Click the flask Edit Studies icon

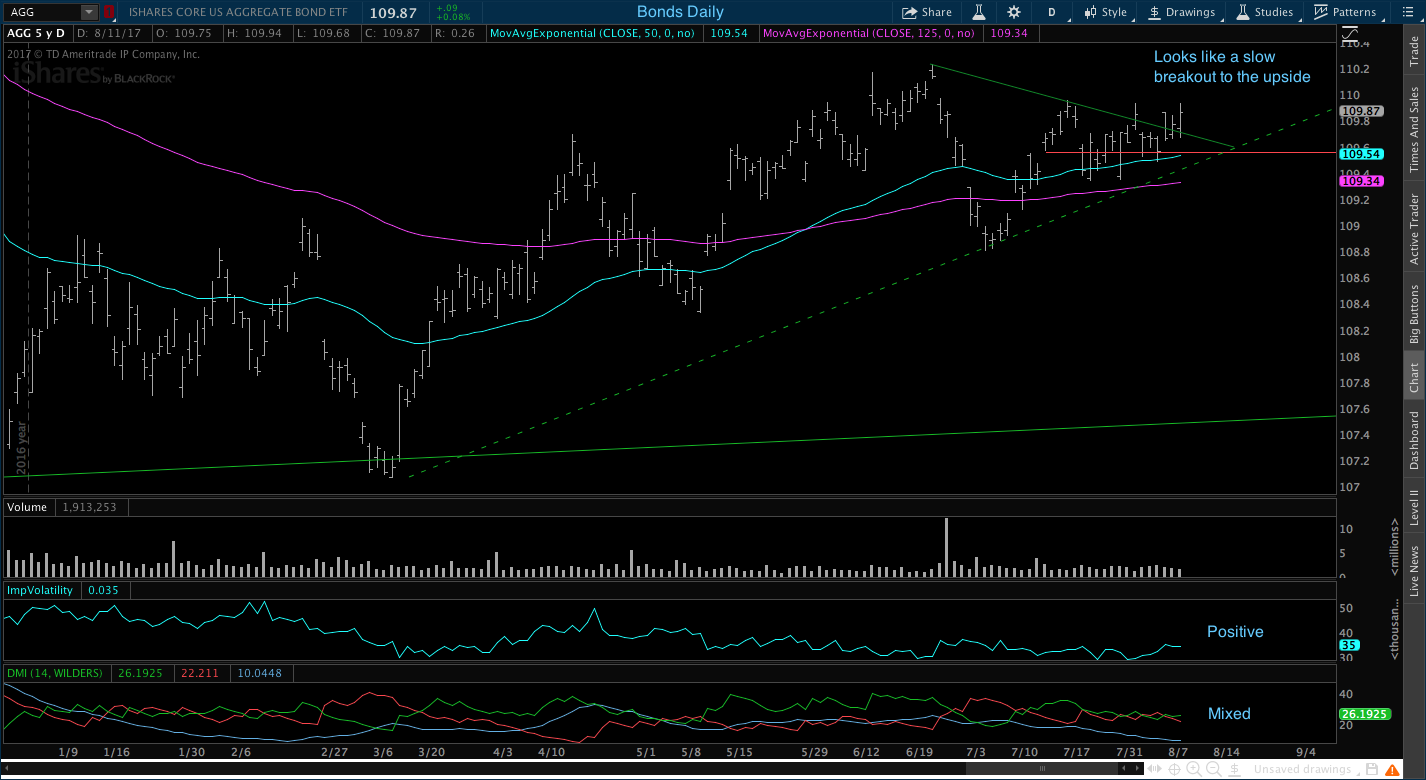pos(979,12)
